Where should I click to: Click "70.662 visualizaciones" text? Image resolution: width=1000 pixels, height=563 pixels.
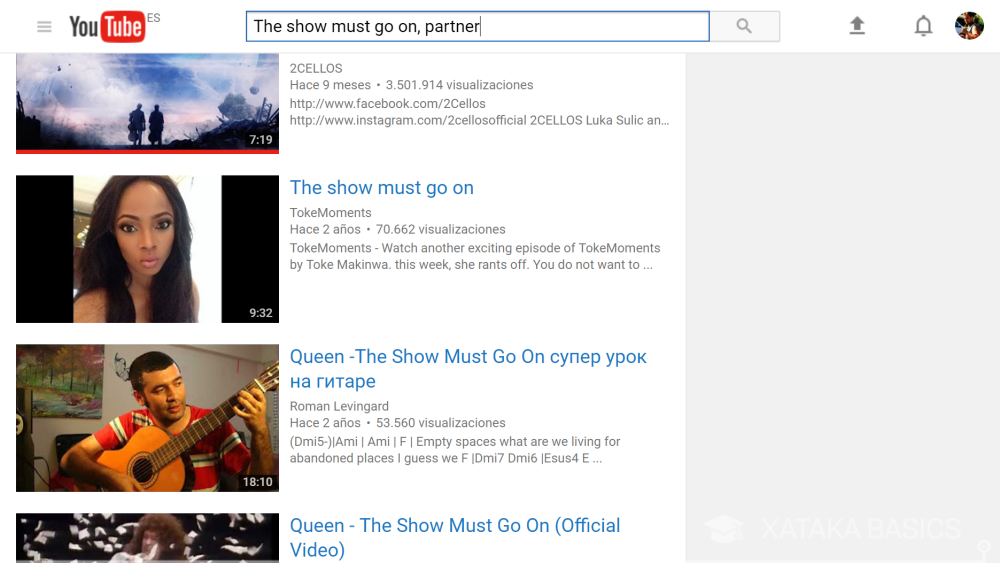(x=440, y=229)
